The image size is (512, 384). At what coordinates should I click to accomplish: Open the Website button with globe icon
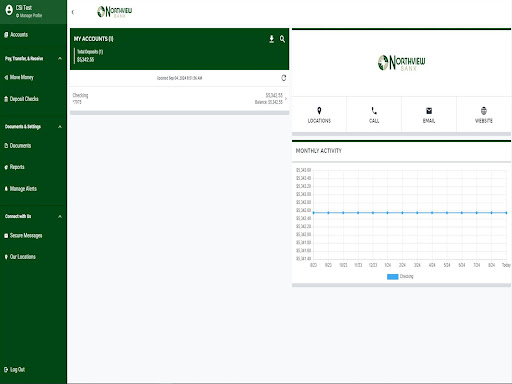(484, 115)
